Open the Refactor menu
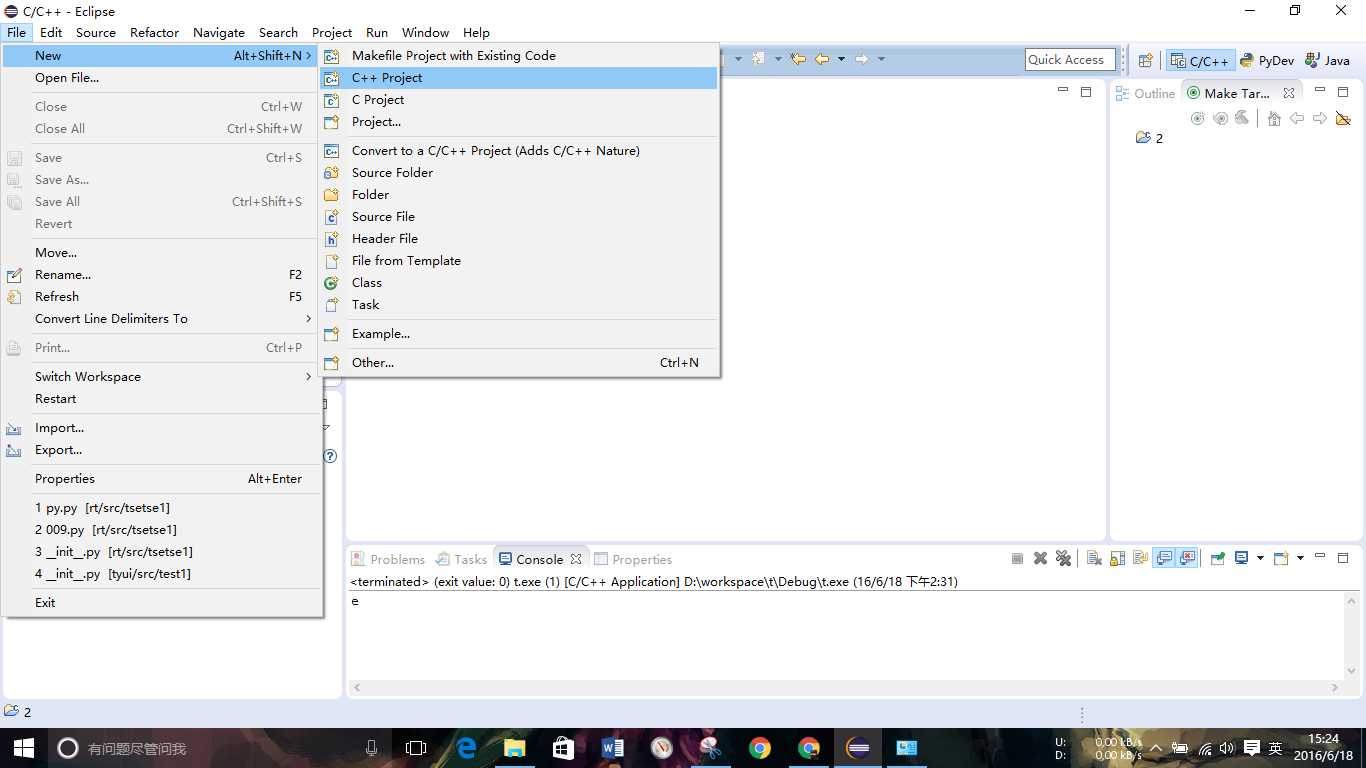This screenshot has width=1366, height=768. 154,32
